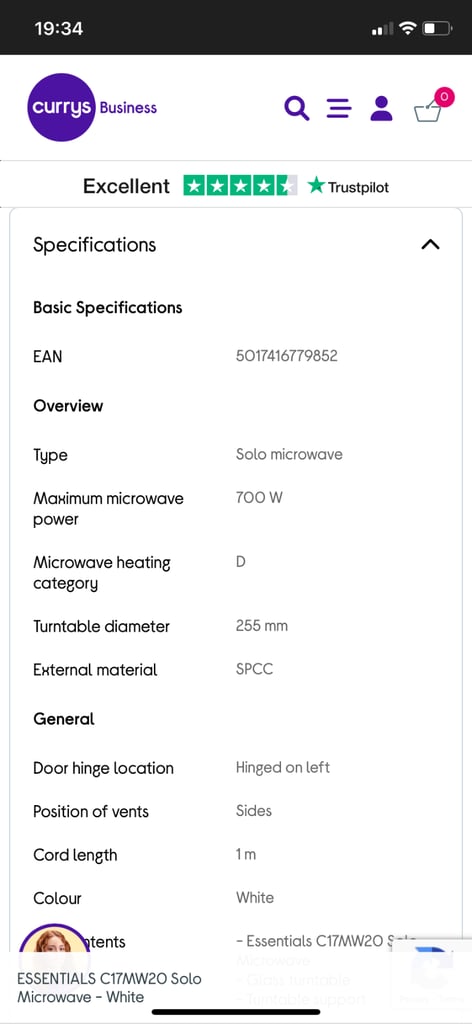Open the hamburger menu icon
Viewport: 472px width, 1024px height.
(339, 108)
